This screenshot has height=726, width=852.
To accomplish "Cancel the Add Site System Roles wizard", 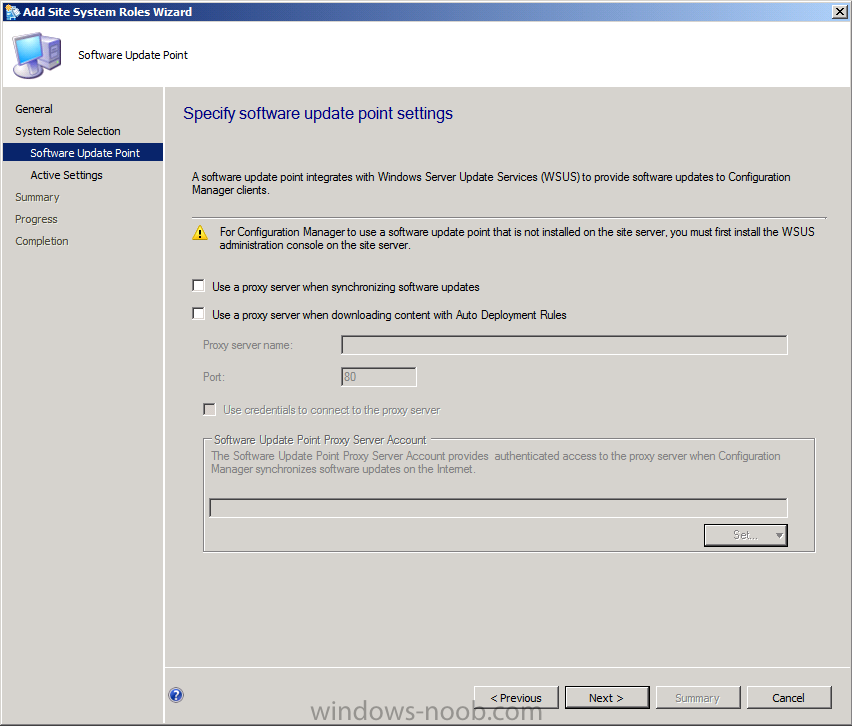I will coord(788,698).
